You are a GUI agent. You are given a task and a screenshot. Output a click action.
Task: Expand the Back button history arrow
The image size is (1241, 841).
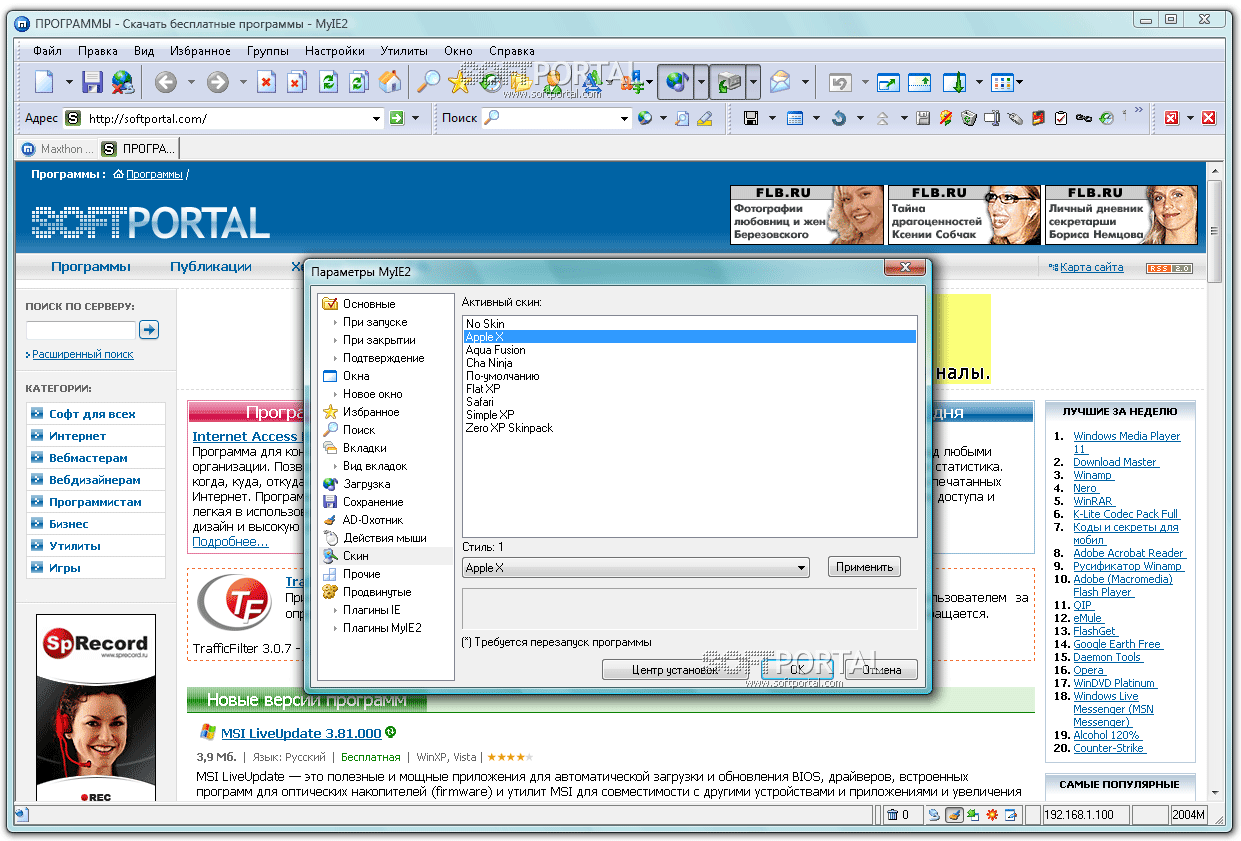tap(191, 83)
